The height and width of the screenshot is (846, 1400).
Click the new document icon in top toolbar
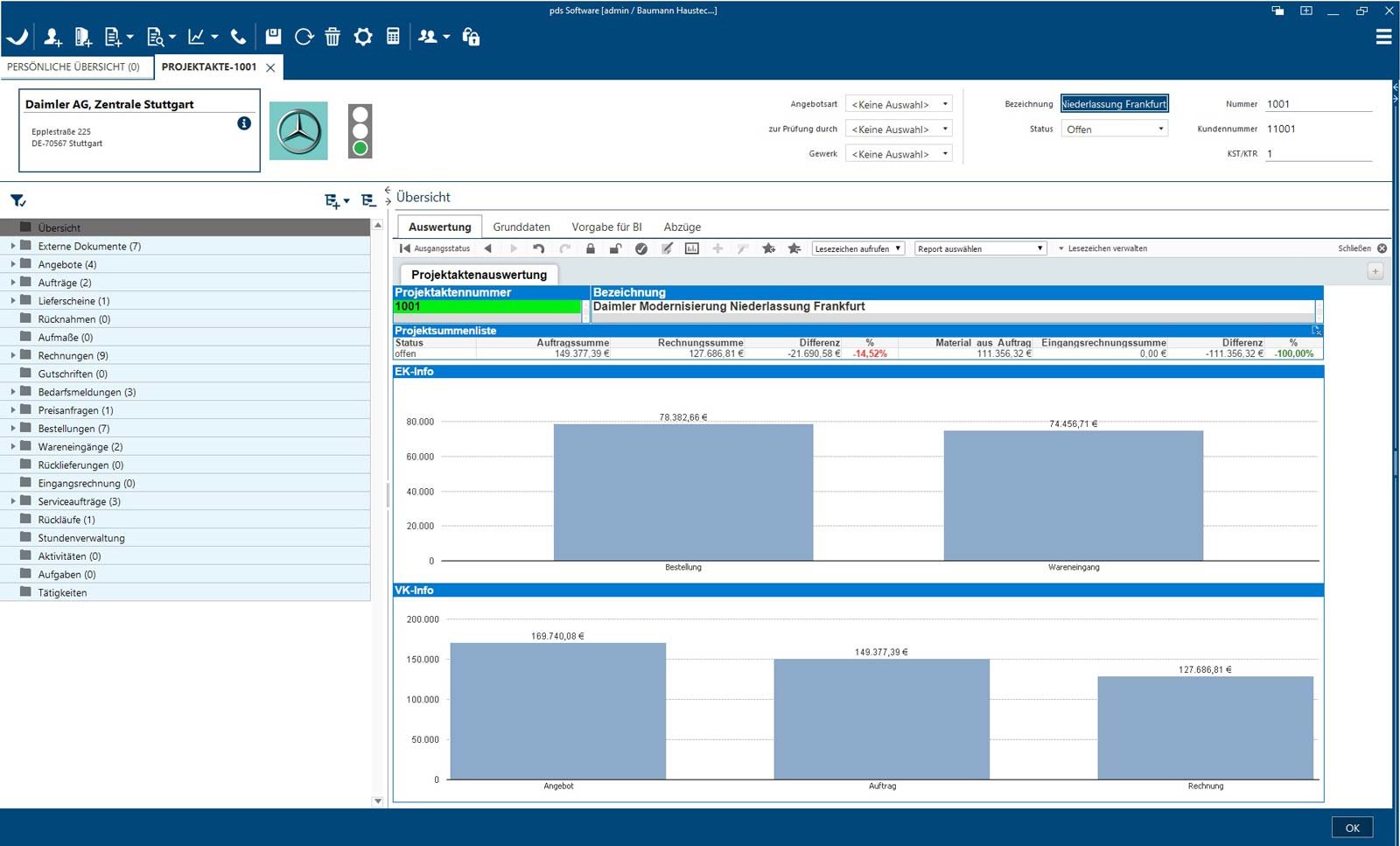pyautogui.click(x=113, y=37)
